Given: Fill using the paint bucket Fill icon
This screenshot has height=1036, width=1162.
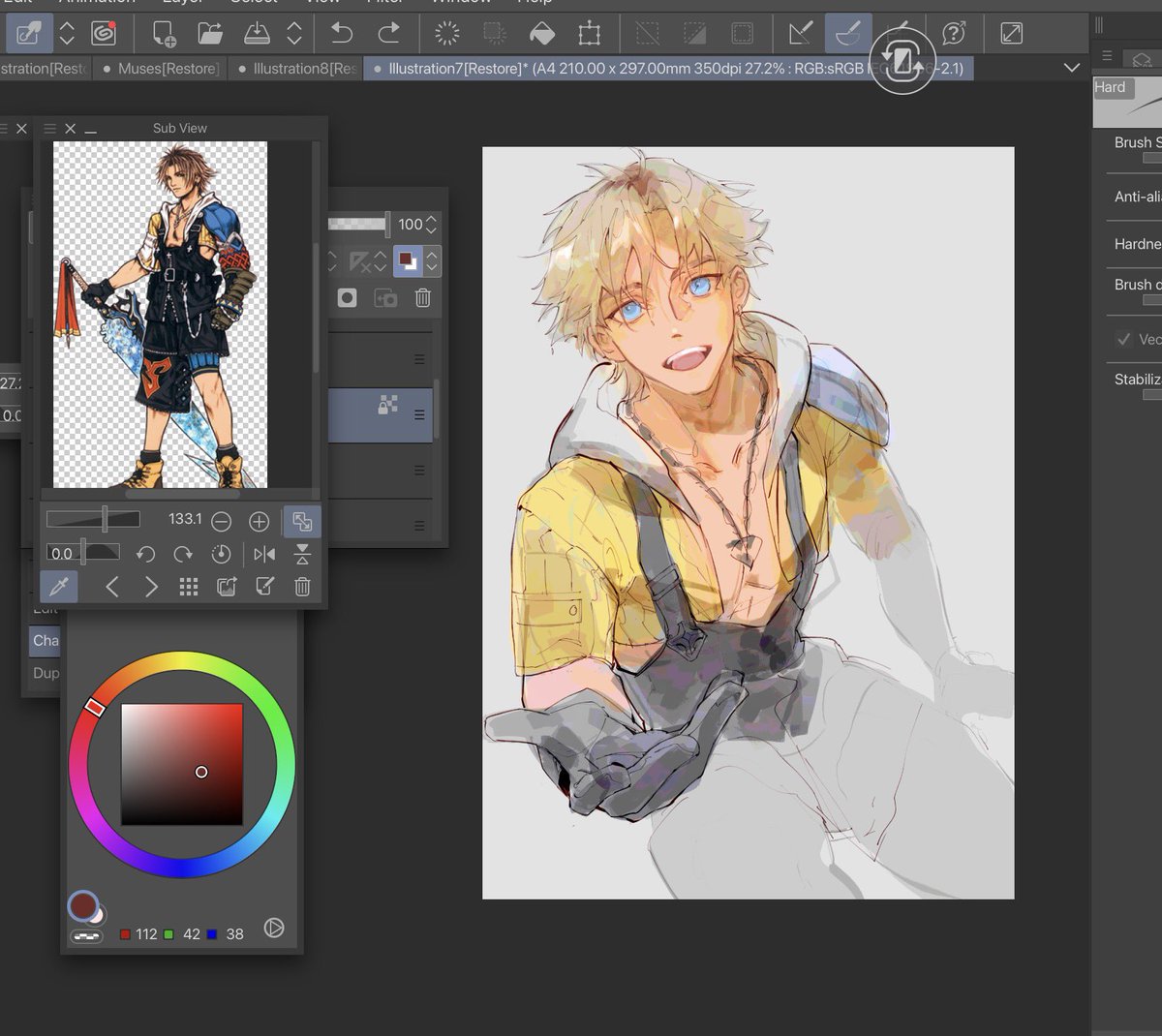Looking at the screenshot, I should click(x=542, y=34).
